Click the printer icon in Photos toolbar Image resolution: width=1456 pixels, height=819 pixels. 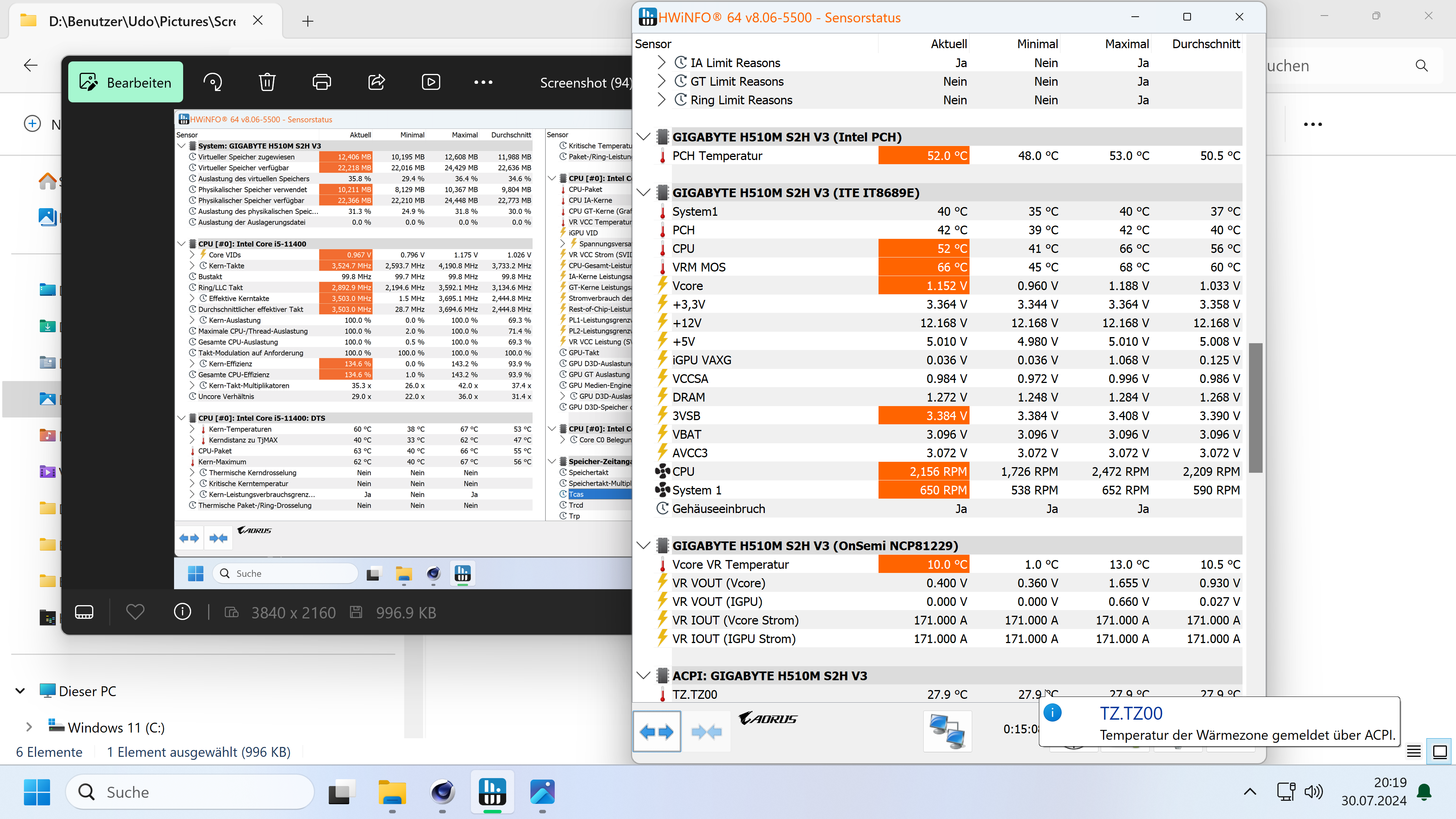point(322,83)
